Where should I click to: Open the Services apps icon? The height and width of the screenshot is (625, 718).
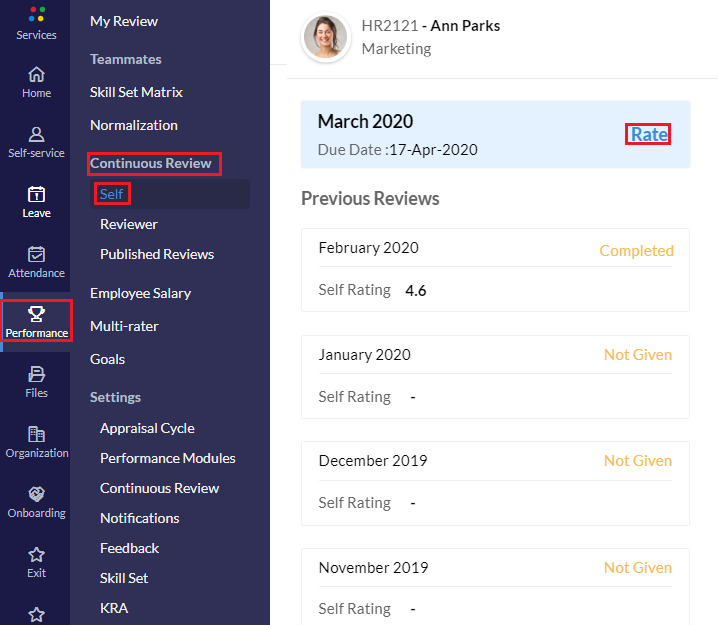(36, 16)
